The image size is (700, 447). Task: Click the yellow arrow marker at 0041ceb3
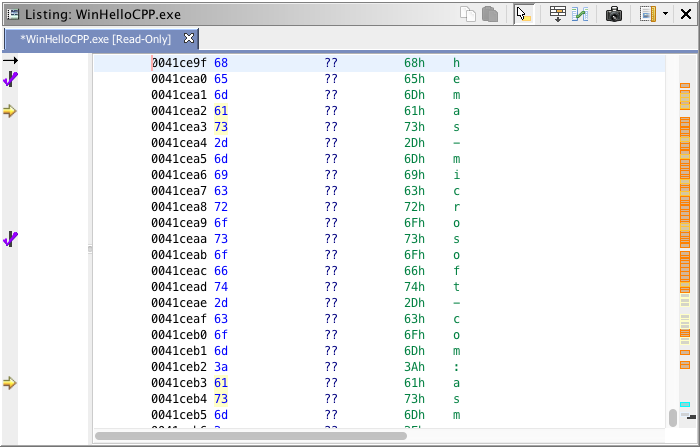click(10, 383)
